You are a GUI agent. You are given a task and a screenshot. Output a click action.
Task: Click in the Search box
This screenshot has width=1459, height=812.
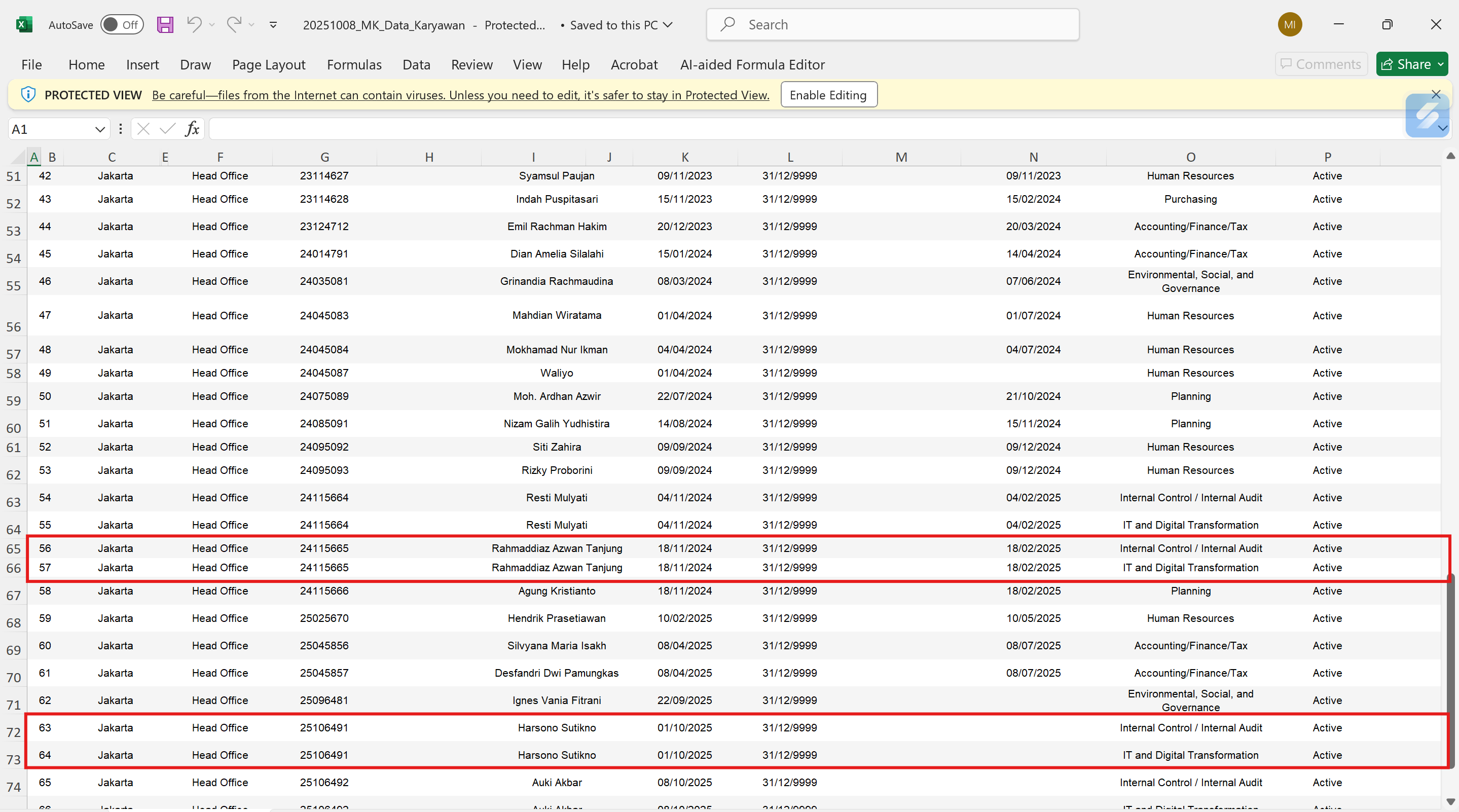[893, 24]
